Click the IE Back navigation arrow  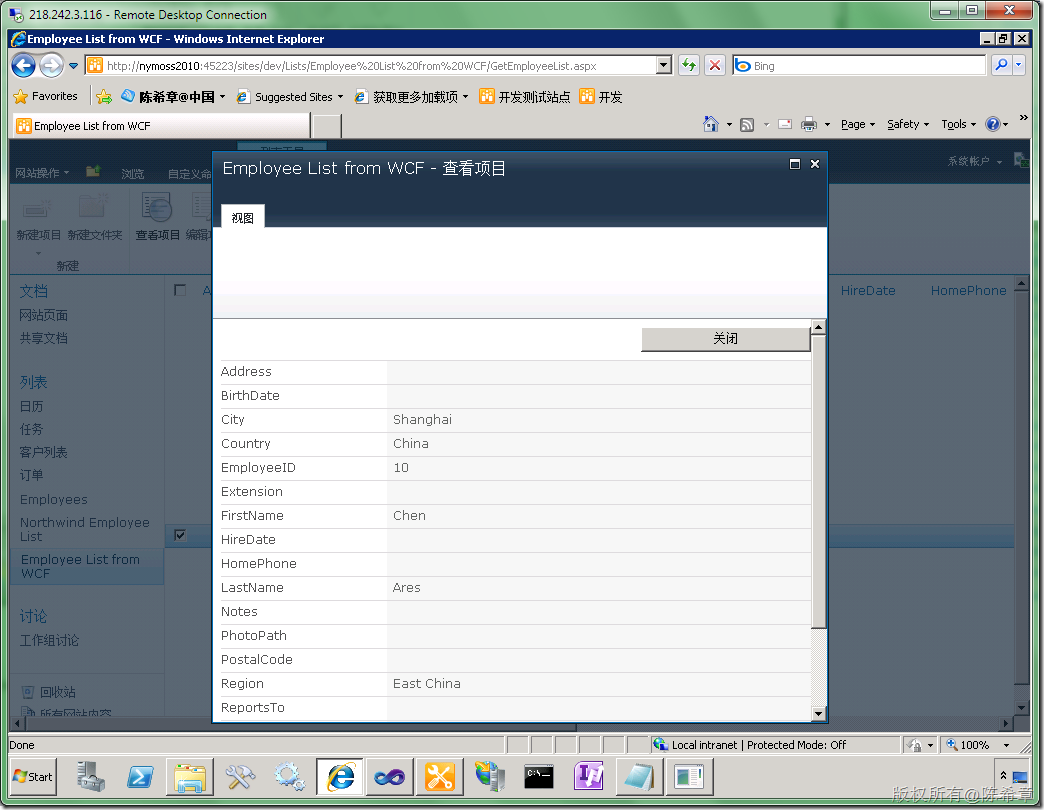23,65
